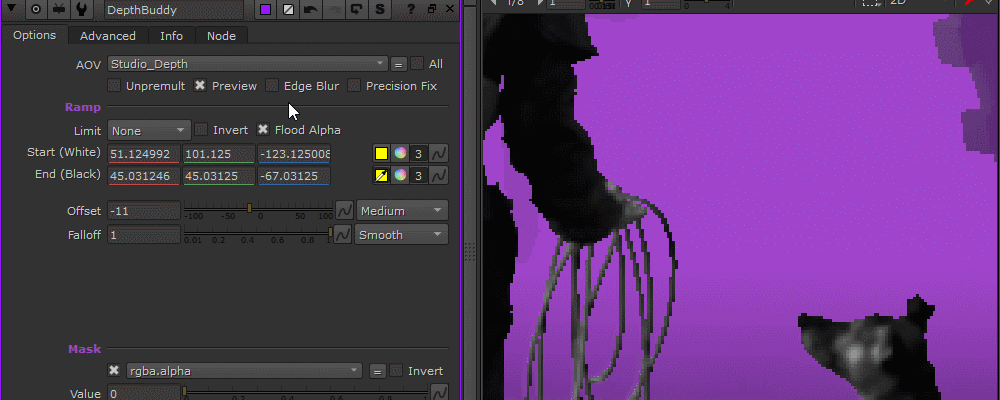The height and width of the screenshot is (400, 1000).
Task: Open the Smooth dropdown
Action: (x=401, y=235)
